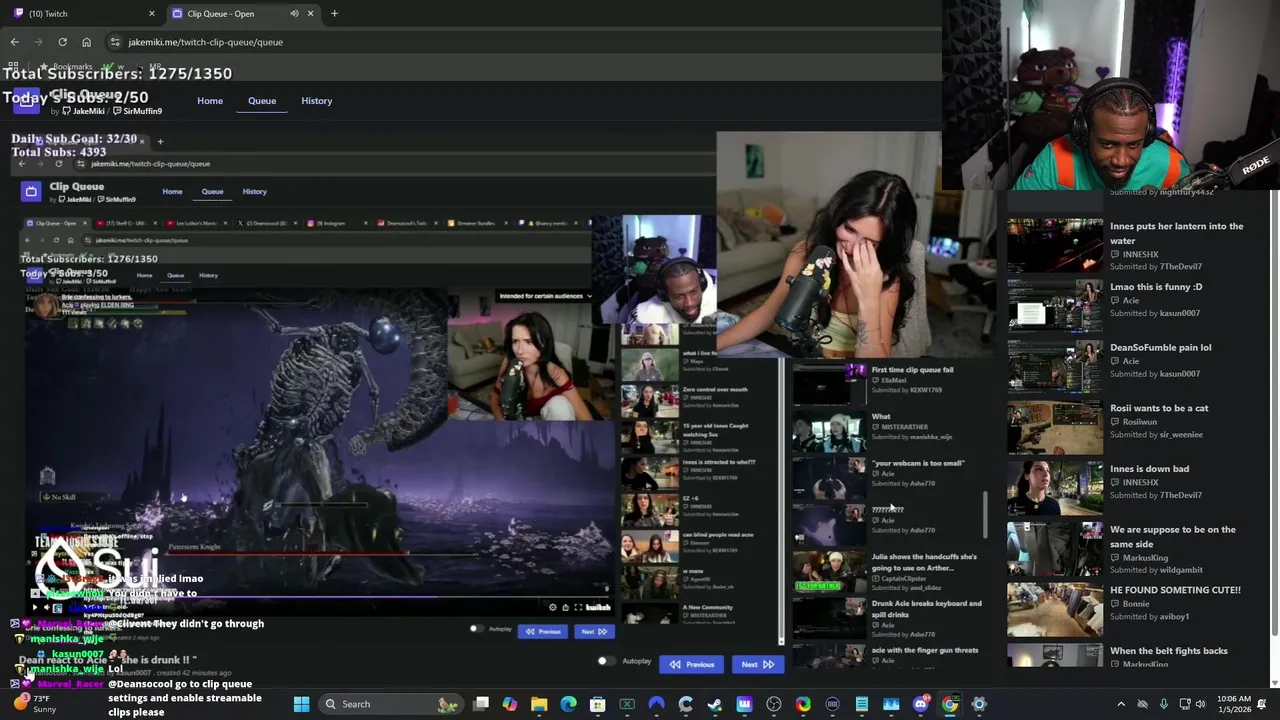Switch to Google Chrome in the taskbar
This screenshot has height=720, width=1280.
[x=950, y=704]
